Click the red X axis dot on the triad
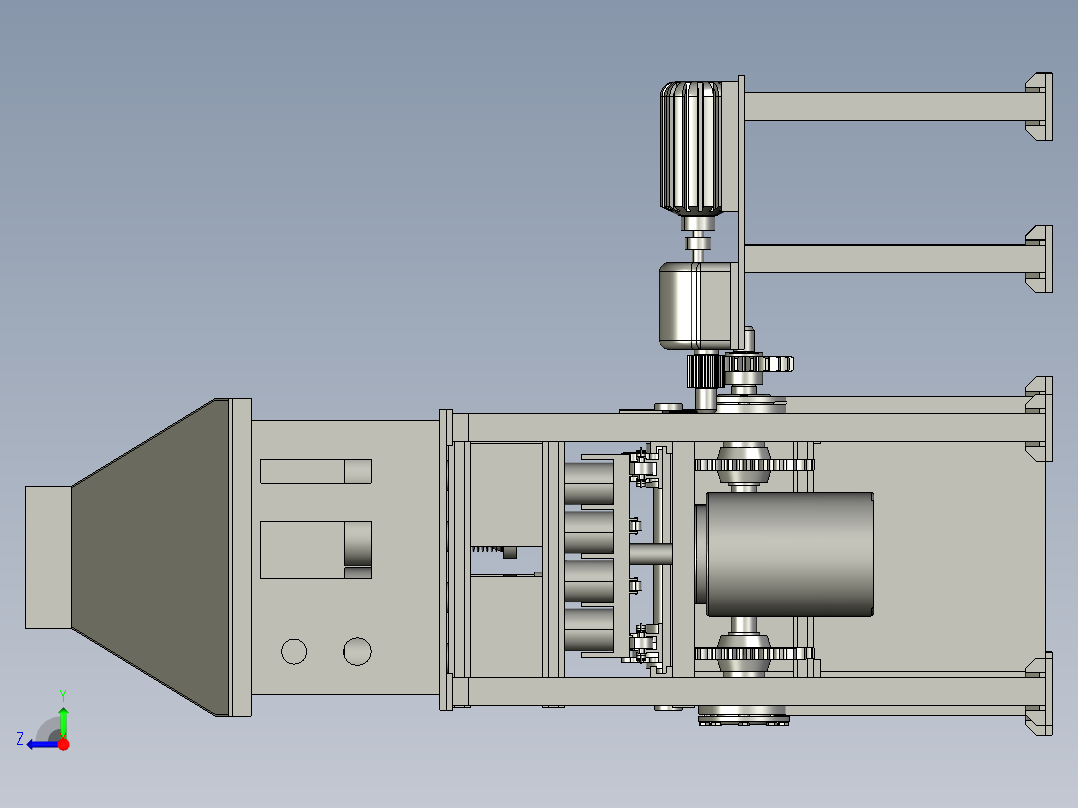The height and width of the screenshot is (808, 1078). (63, 744)
